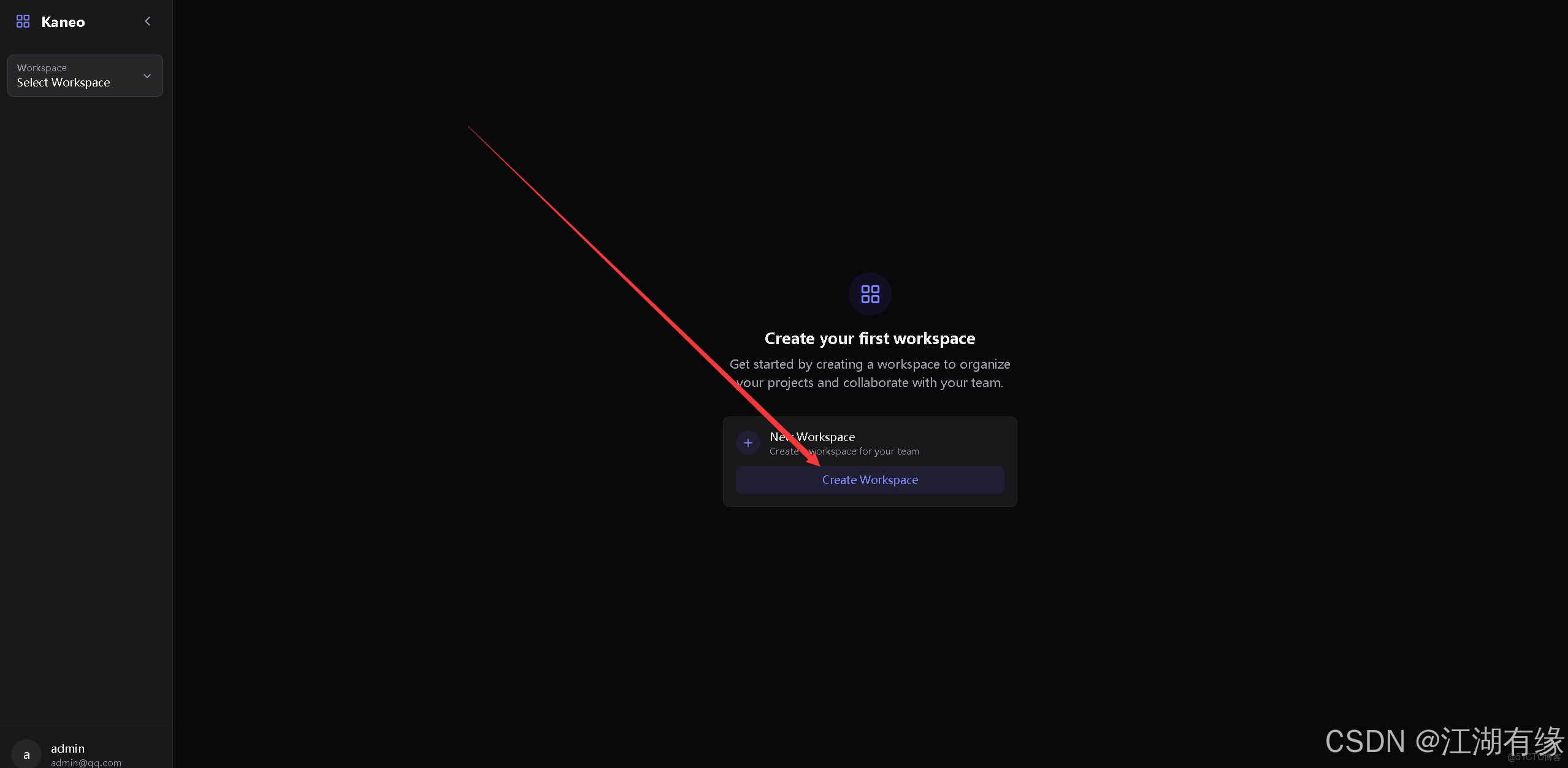Click the admin@qq.com email text
Viewport: 1568px width, 768px height.
[86, 762]
